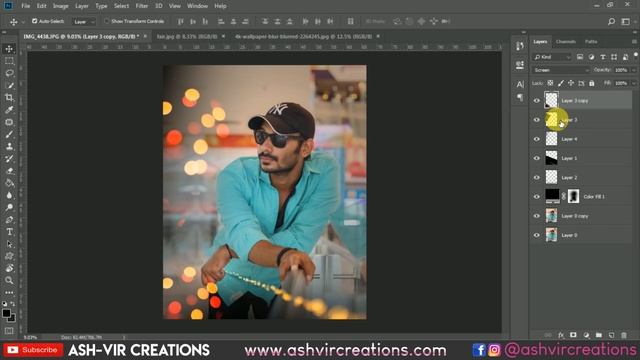Hide Color Fill 1 visibility eye

[x=537, y=197]
